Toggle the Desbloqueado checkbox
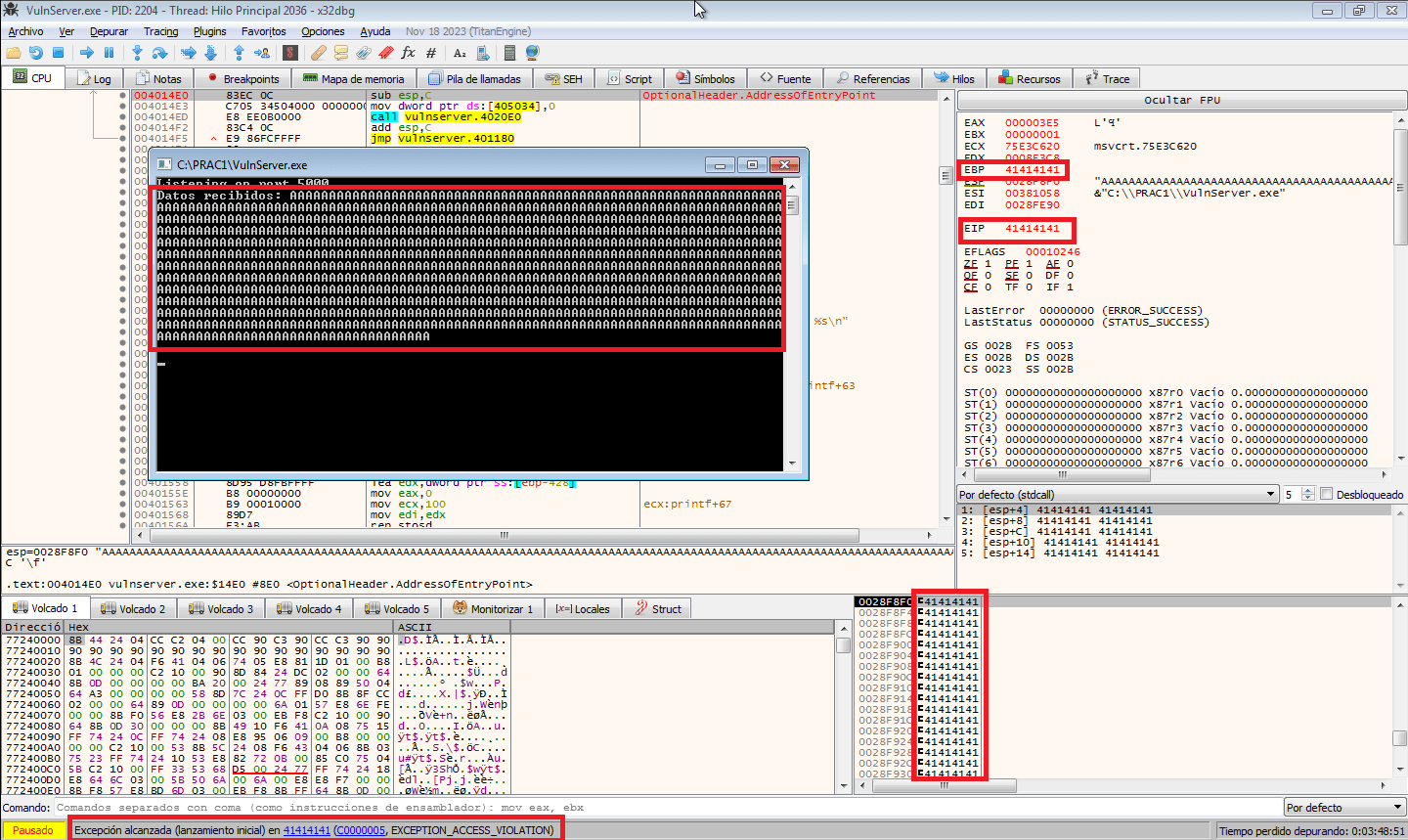The height and width of the screenshot is (840, 1408). click(1327, 494)
